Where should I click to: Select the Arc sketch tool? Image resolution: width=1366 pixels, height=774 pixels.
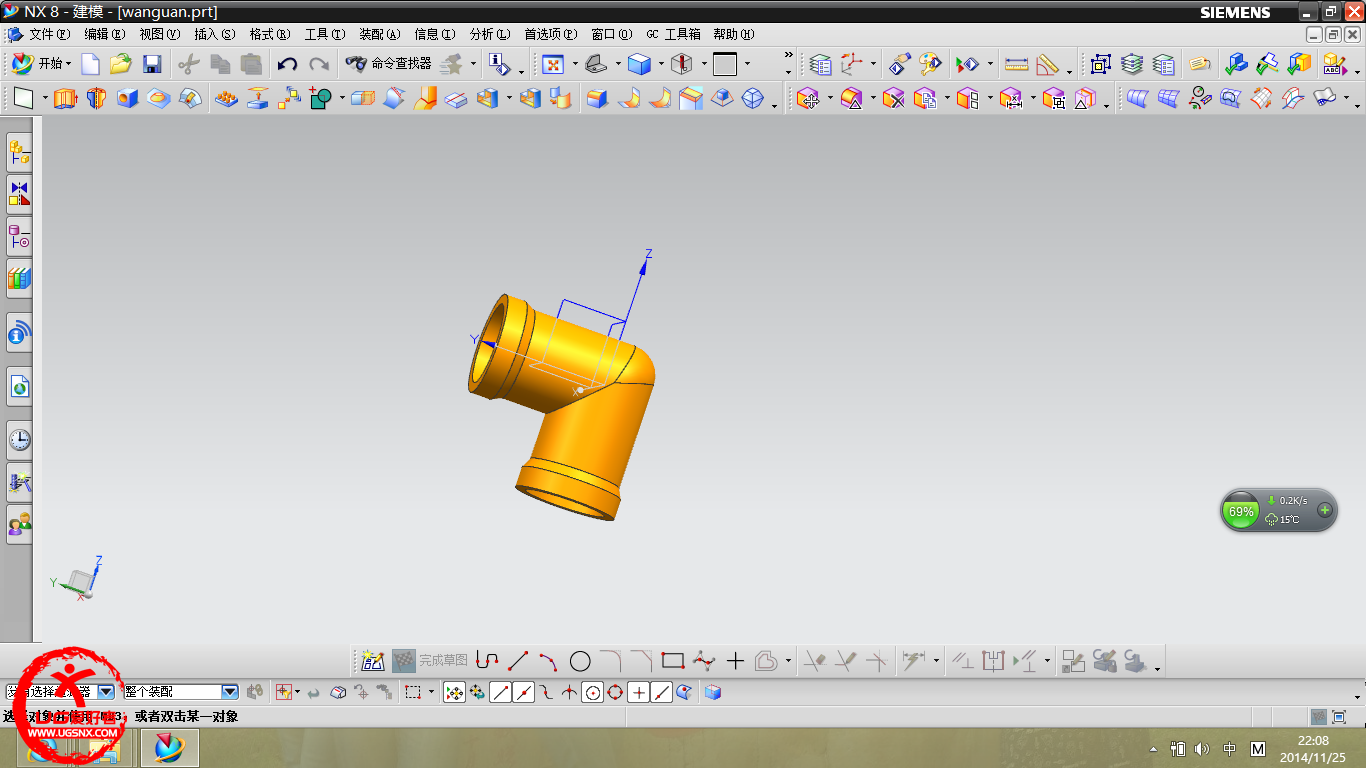click(548, 661)
